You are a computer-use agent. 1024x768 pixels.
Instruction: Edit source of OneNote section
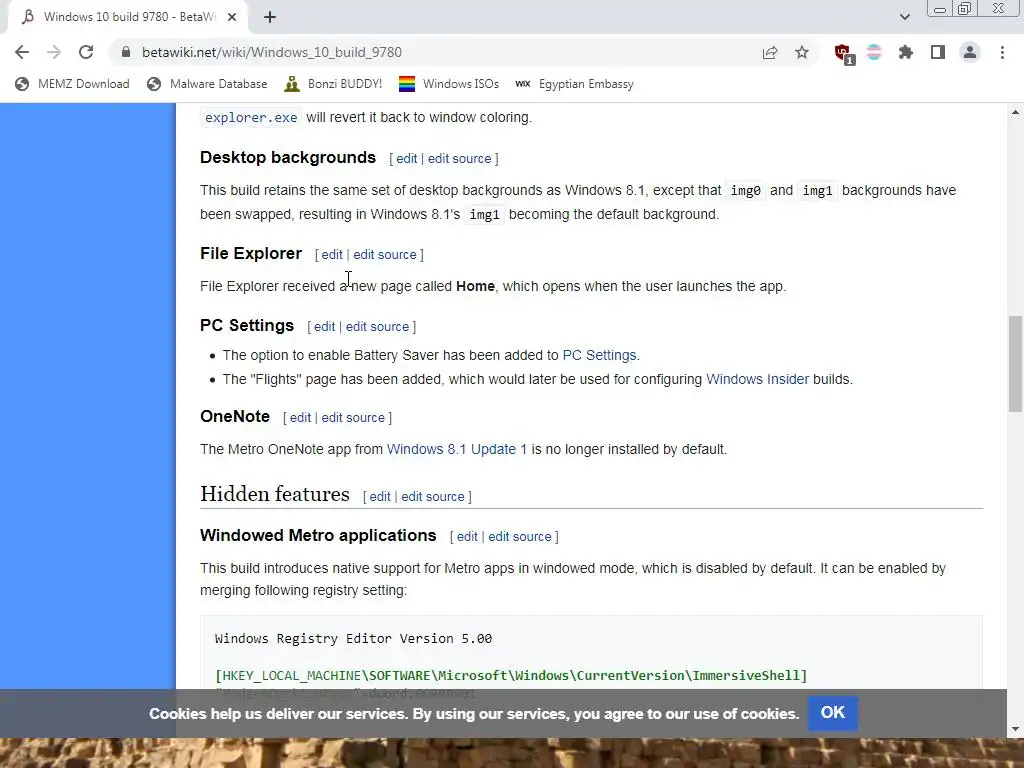(353, 417)
